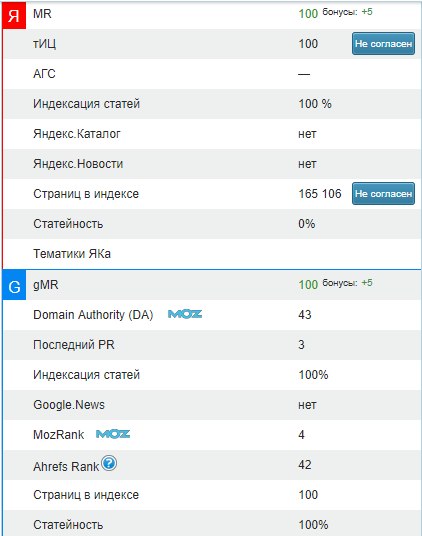This screenshot has width=422, height=536.
Task: Click the Google.News row label
Action: pos(69,405)
